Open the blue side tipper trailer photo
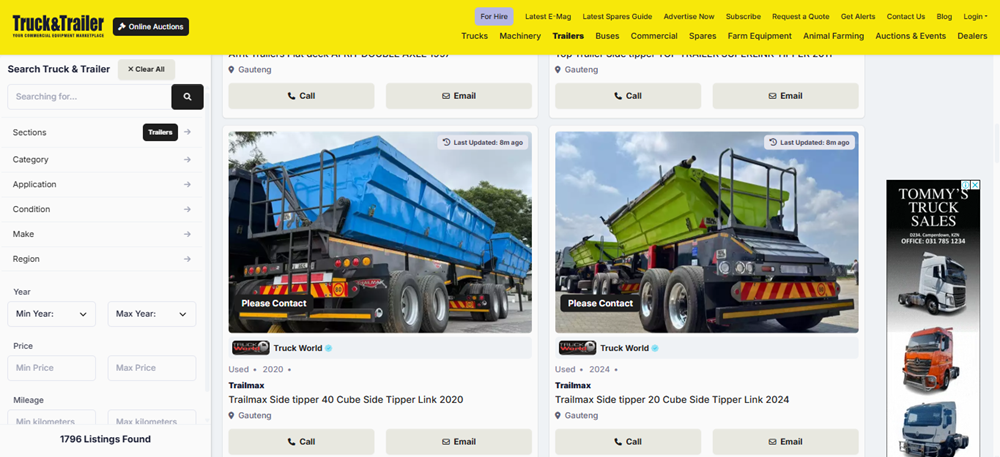 (x=380, y=232)
